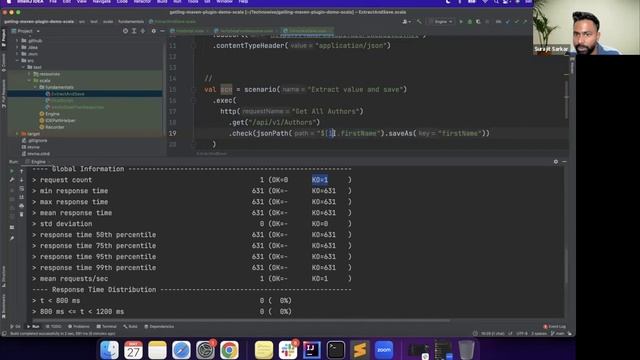The height and width of the screenshot is (360, 640).
Task: Click the down-arrow in Run panel toolbar
Action: click(22, 180)
